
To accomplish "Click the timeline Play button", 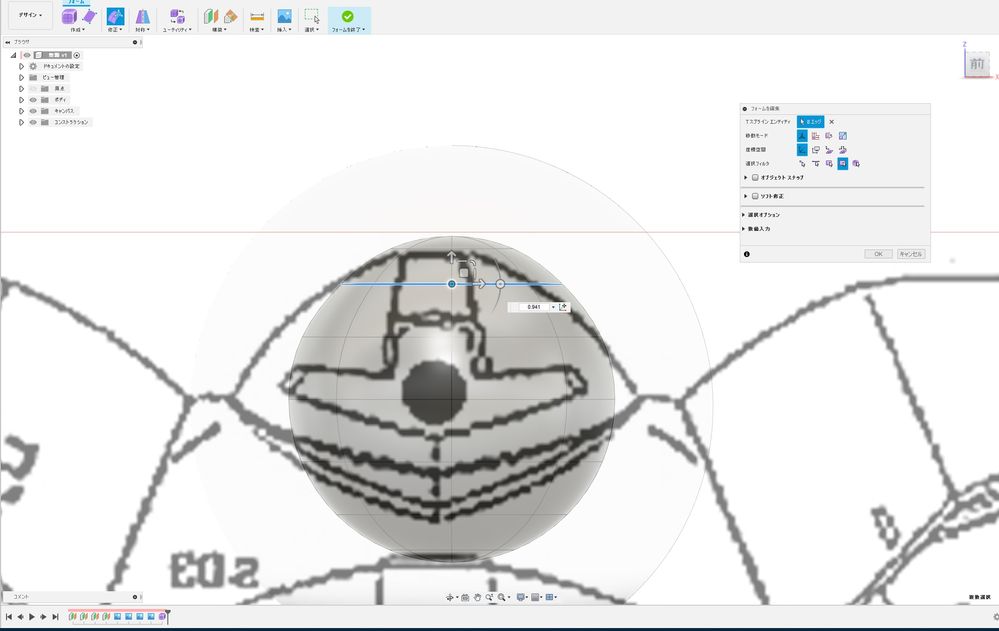I will 32,617.
